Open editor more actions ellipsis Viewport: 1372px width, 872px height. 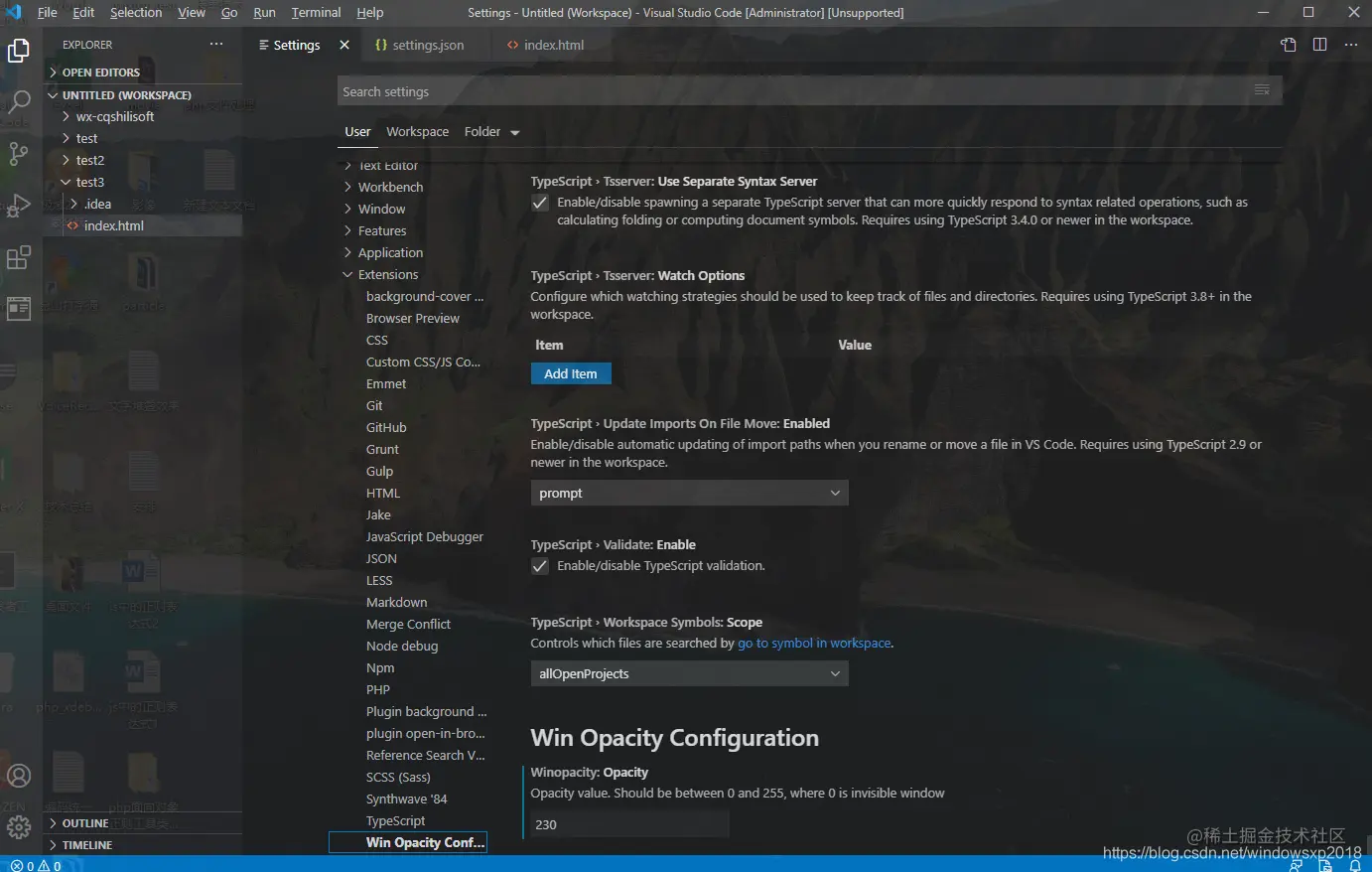[1351, 45]
